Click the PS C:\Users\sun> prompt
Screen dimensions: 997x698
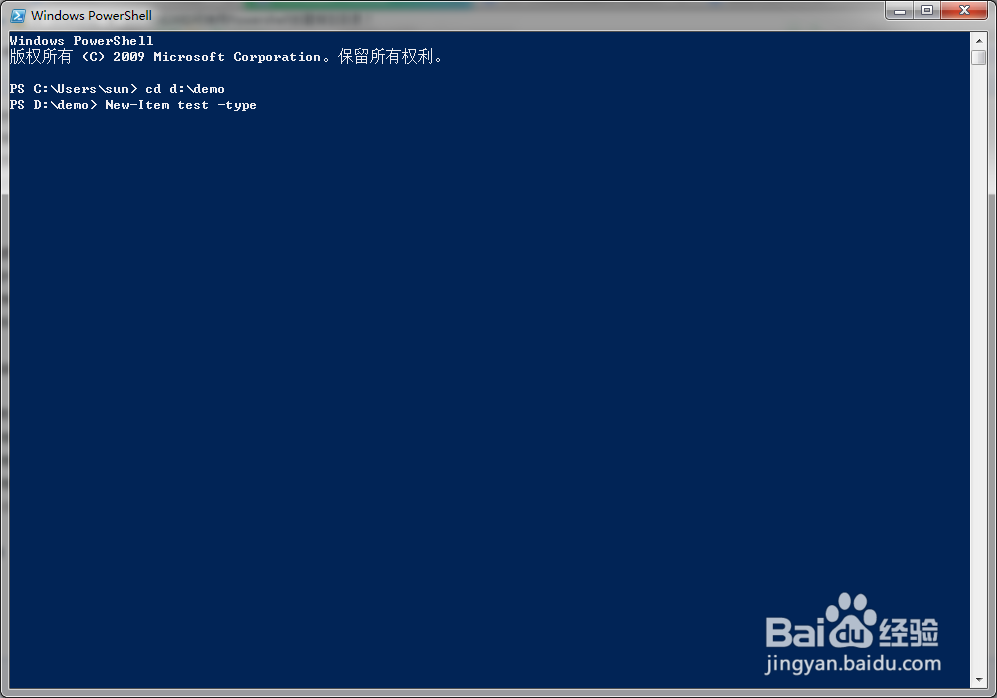[73, 89]
